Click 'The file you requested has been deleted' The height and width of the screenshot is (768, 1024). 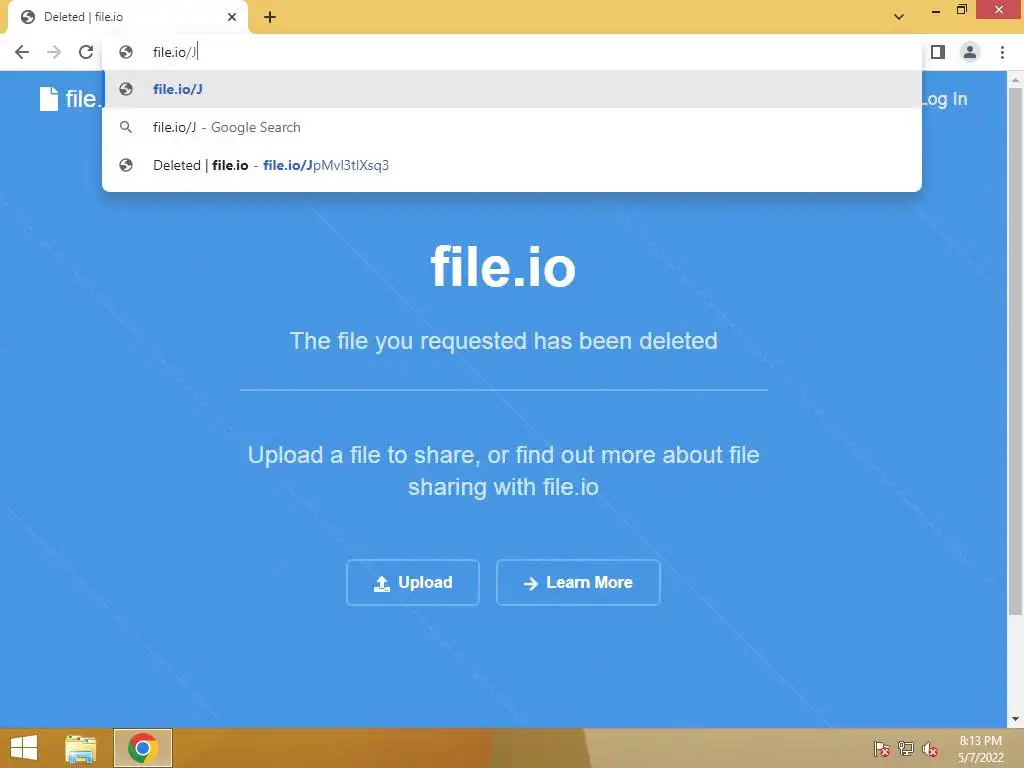pyautogui.click(x=504, y=341)
